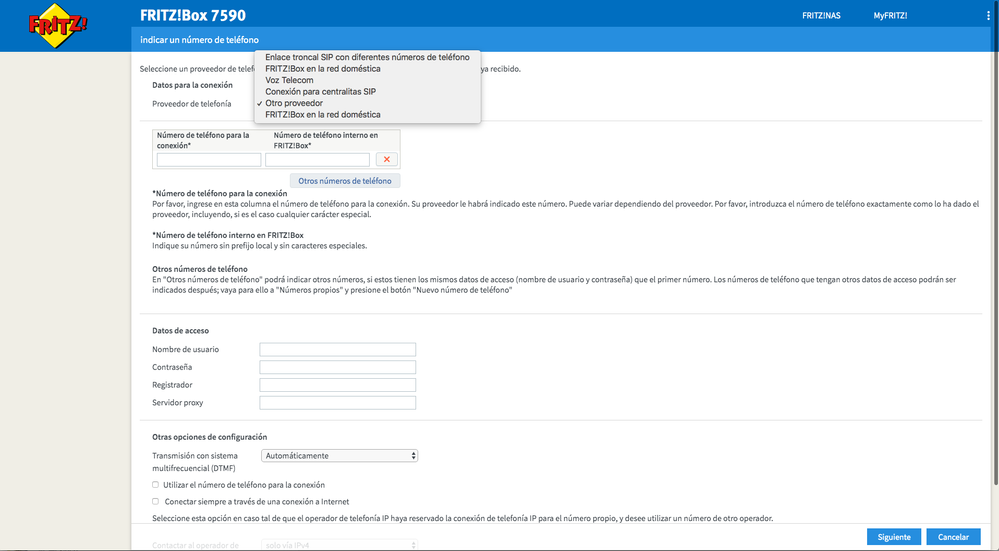Click the Registrador input box
The height and width of the screenshot is (551, 999).
point(337,385)
